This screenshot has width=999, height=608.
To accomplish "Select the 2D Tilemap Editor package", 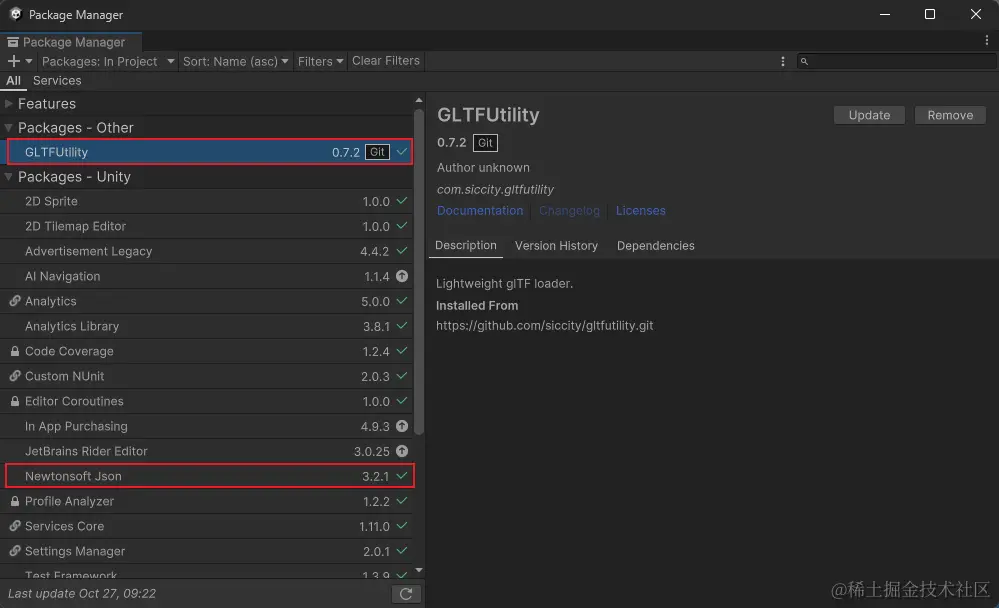I will tap(206, 226).
